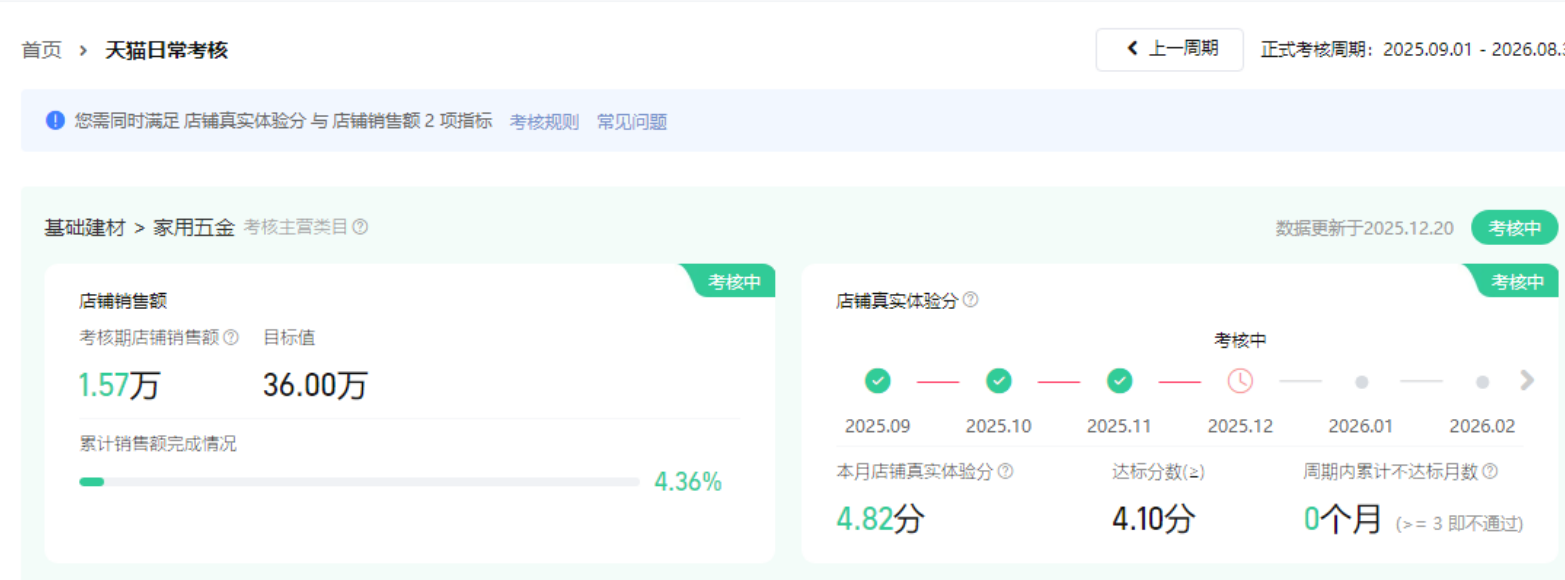The width and height of the screenshot is (1565, 580).
Task: Click the 4.36% completion value
Action: click(688, 482)
